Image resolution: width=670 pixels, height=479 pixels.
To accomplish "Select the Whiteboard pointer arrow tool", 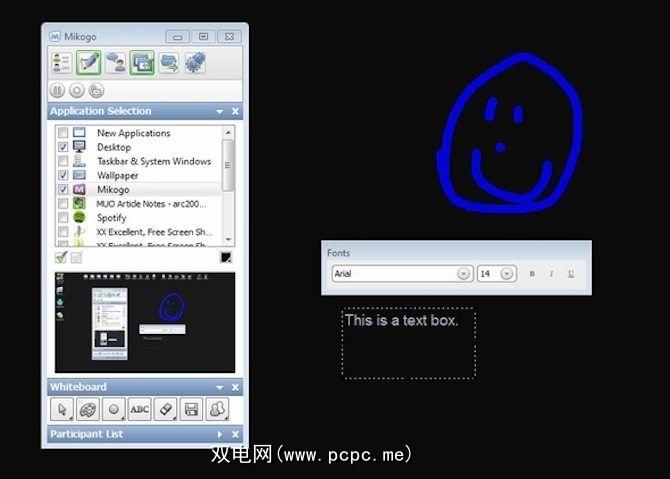I will pos(62,409).
